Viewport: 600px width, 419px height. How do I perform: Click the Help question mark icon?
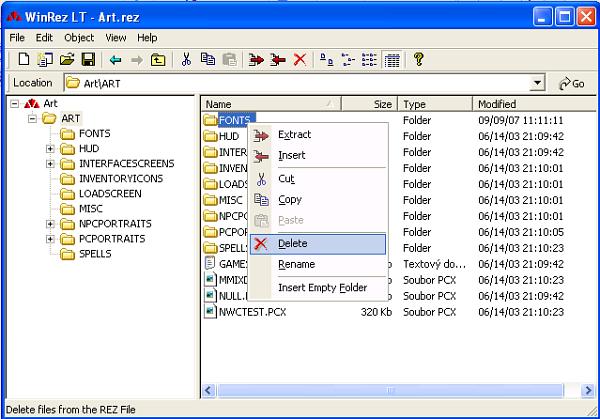click(x=419, y=59)
